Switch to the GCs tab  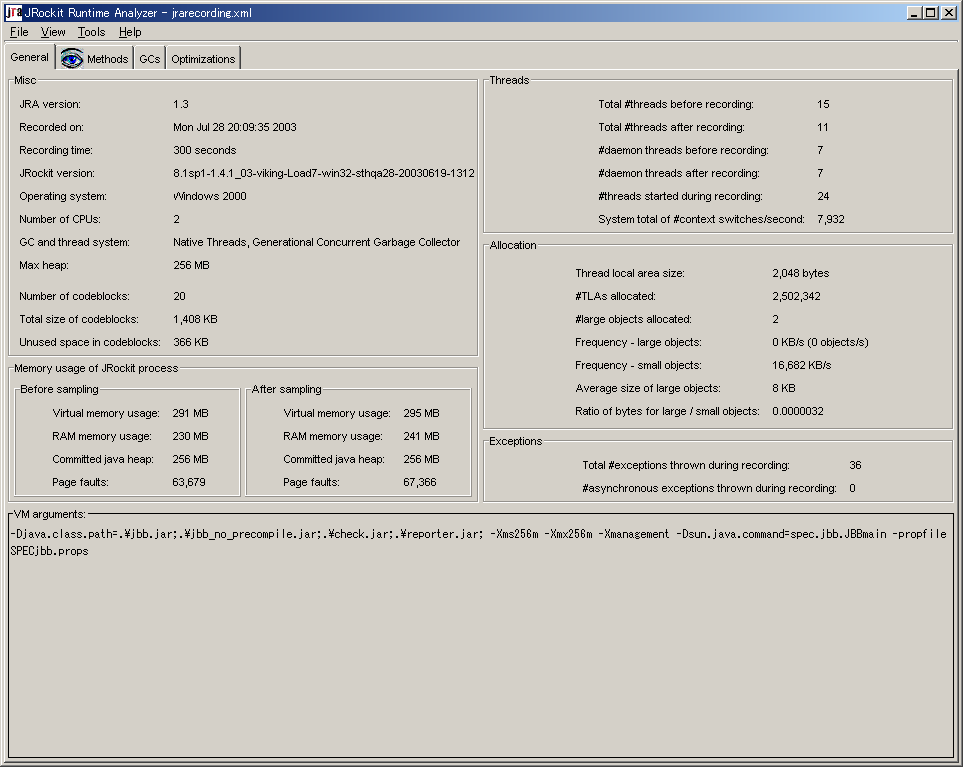click(149, 57)
